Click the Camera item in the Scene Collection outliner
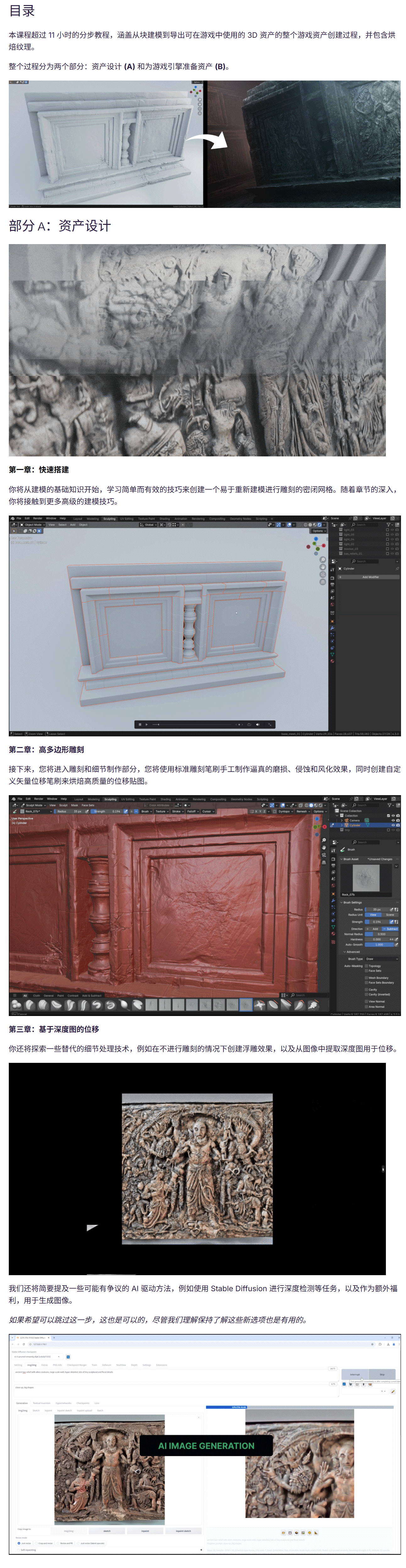Viewport: 406px width, 1568px height. 354,821
